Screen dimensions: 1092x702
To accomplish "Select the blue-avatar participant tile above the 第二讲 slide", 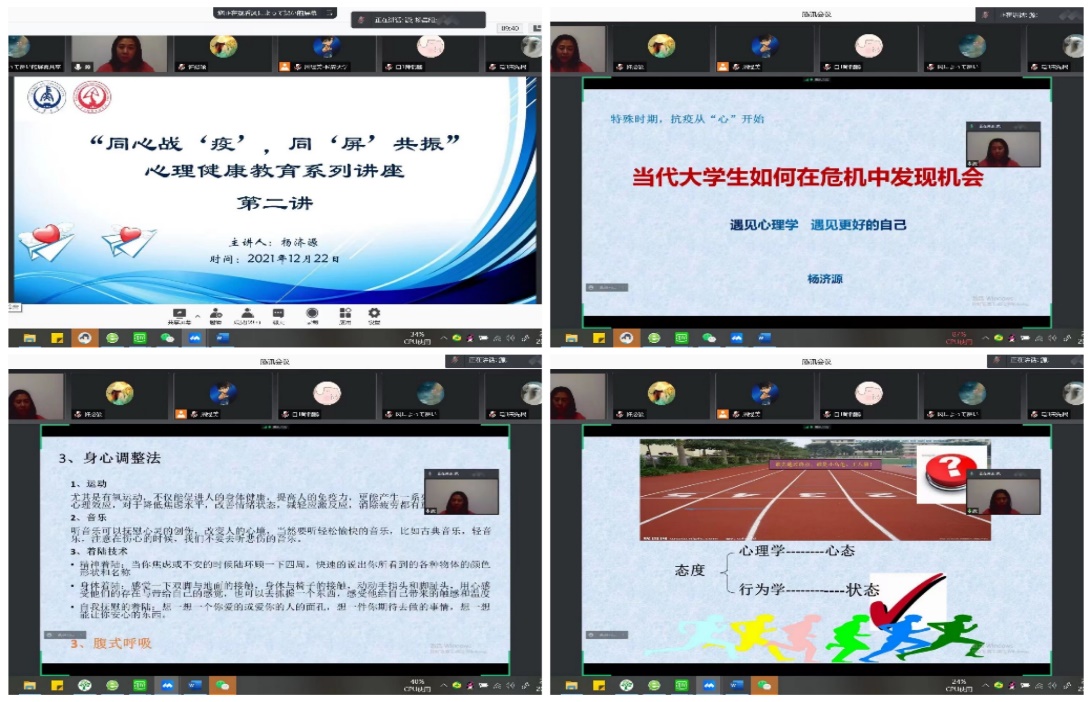I will coord(326,54).
